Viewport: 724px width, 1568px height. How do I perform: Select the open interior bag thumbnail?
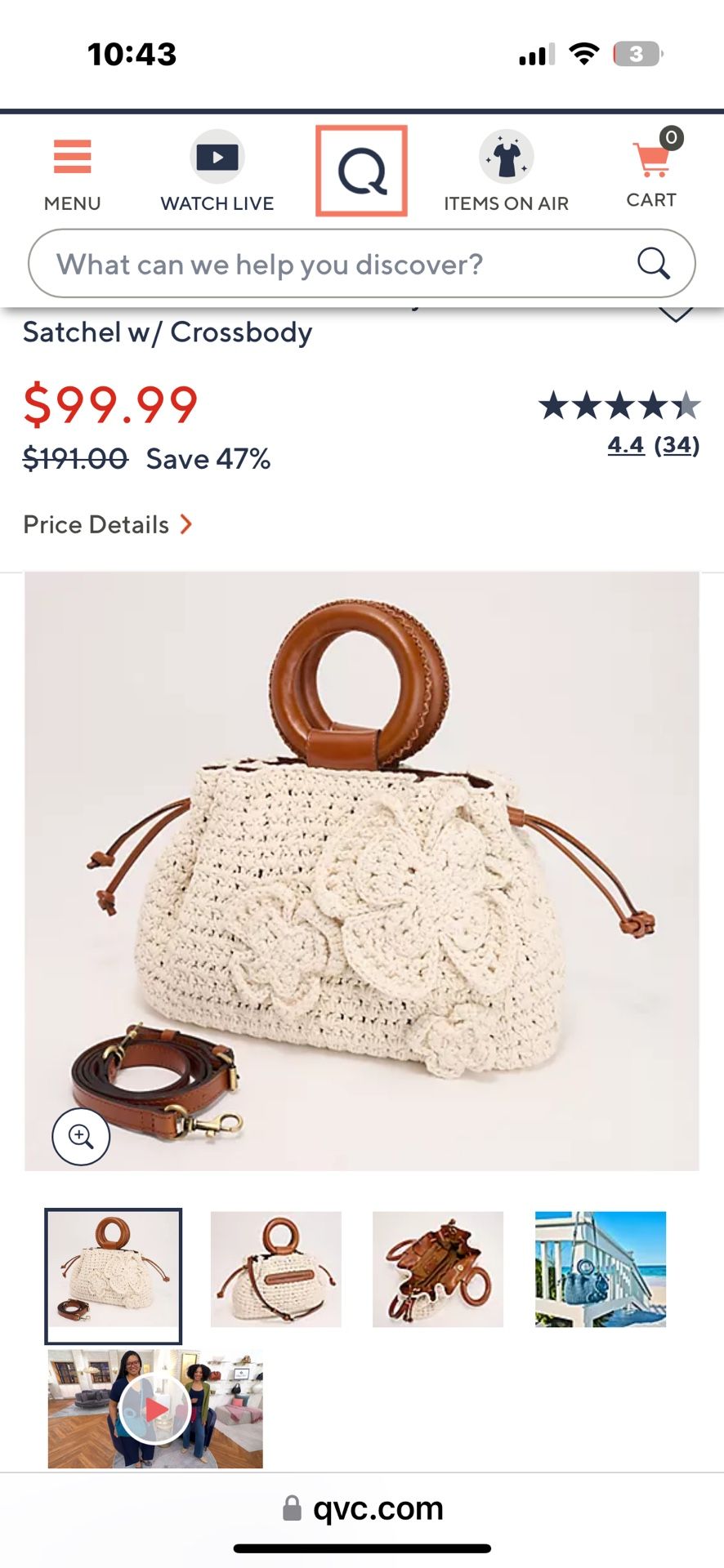438,1269
